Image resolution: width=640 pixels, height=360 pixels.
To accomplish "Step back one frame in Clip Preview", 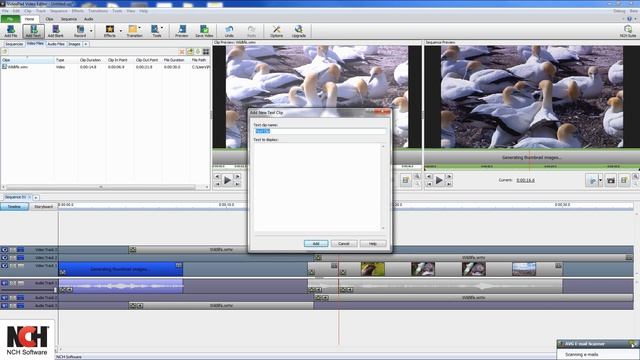I will (x=217, y=176).
